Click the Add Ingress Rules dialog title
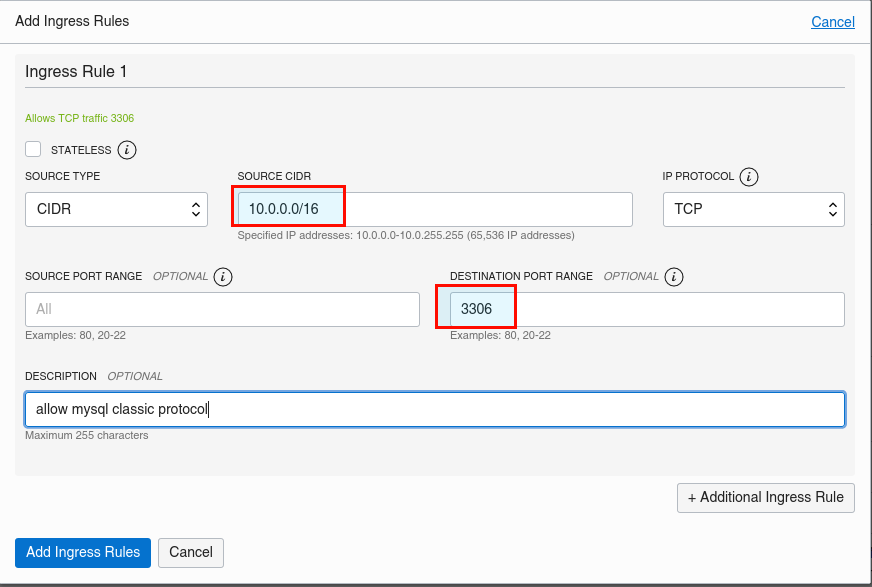Viewport: 872px width, 587px height. click(72, 21)
